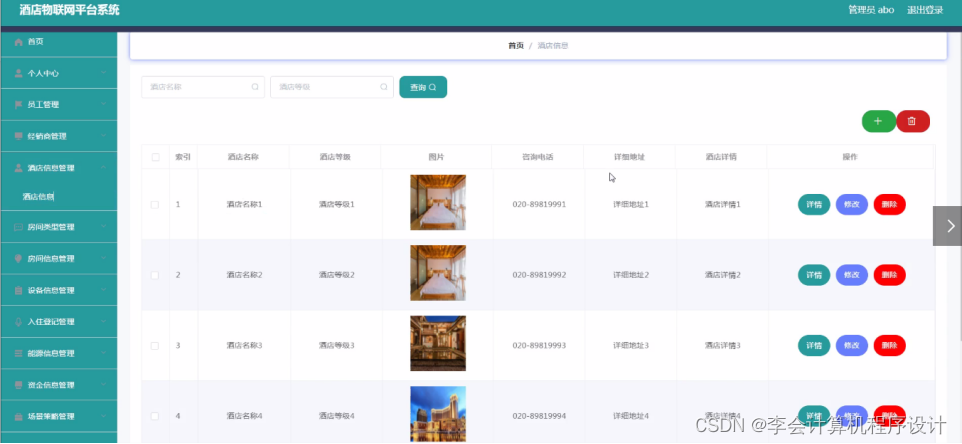
Task: Click the monitor icon beside 经销商管理
Action: tap(18, 136)
